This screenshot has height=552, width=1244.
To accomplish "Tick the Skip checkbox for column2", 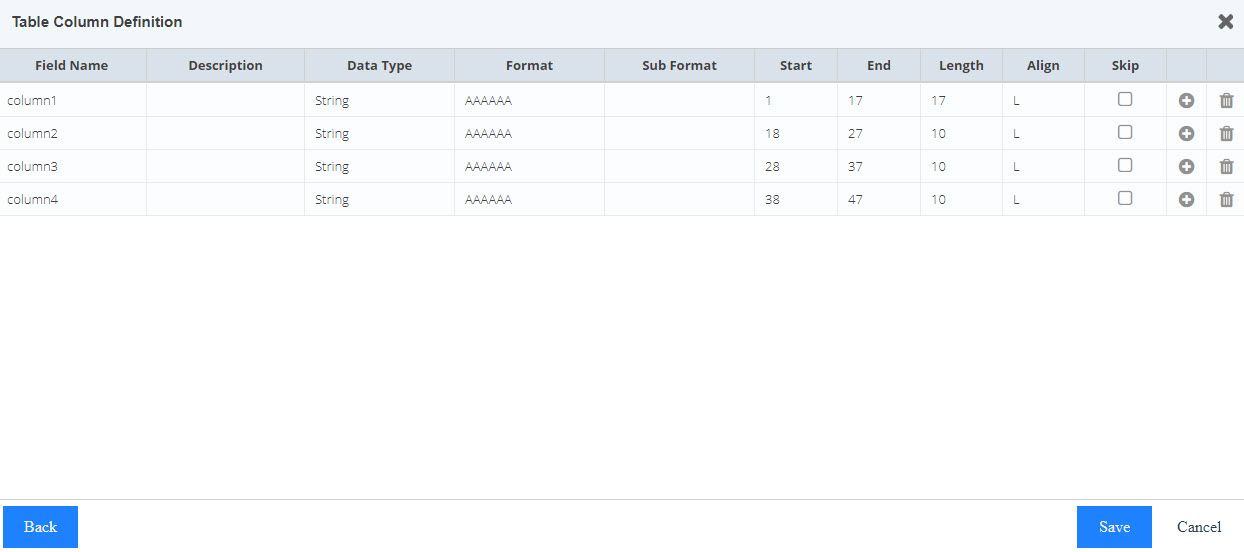I will (x=1125, y=132).
